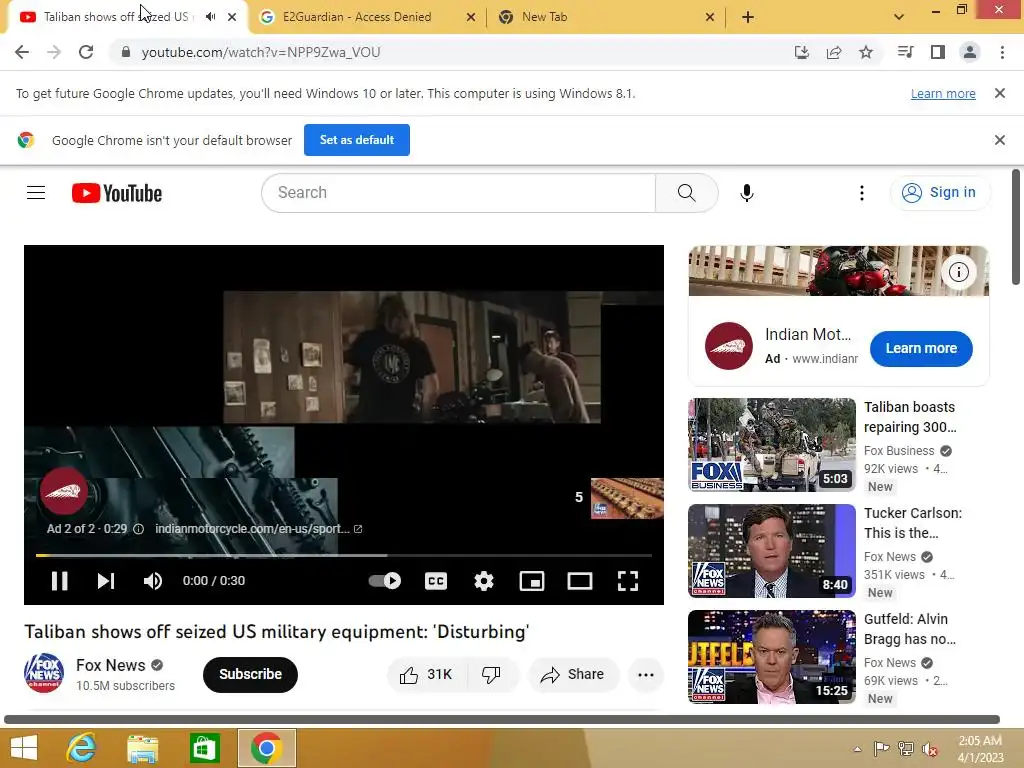Switch to the New Tab tab
The width and height of the screenshot is (1024, 768).
(x=544, y=17)
